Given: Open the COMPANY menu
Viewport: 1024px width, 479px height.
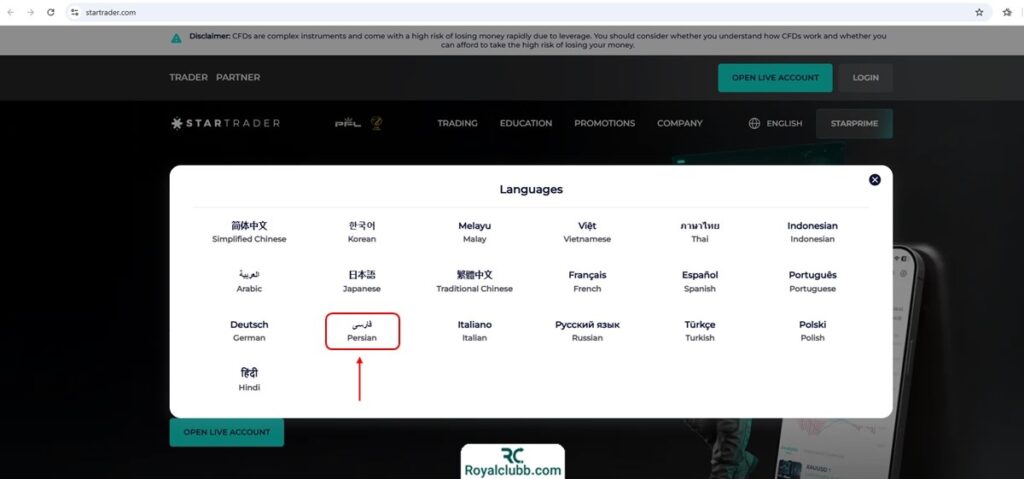Looking at the screenshot, I should pyautogui.click(x=680, y=123).
